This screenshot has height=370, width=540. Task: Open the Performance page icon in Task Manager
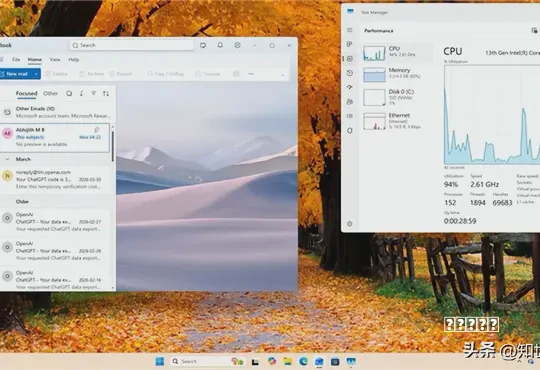tap(350, 59)
